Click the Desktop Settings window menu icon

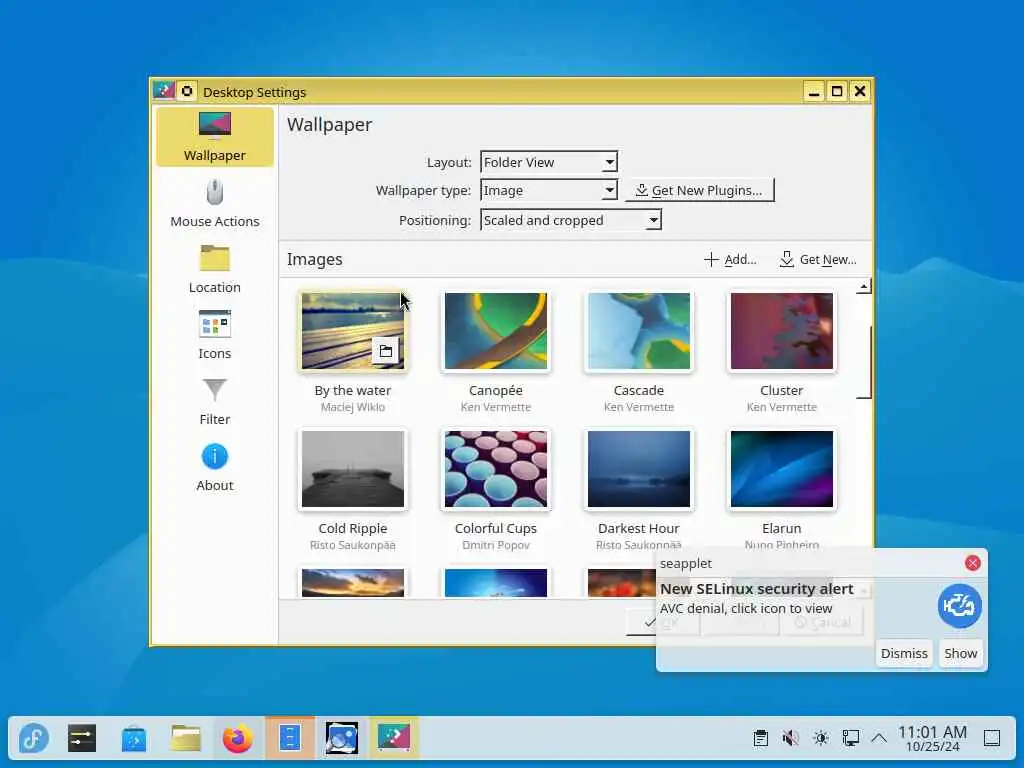163,91
